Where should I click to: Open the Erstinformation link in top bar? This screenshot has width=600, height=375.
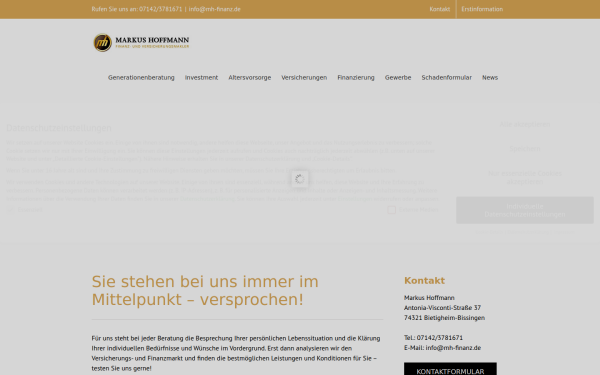pos(482,9)
